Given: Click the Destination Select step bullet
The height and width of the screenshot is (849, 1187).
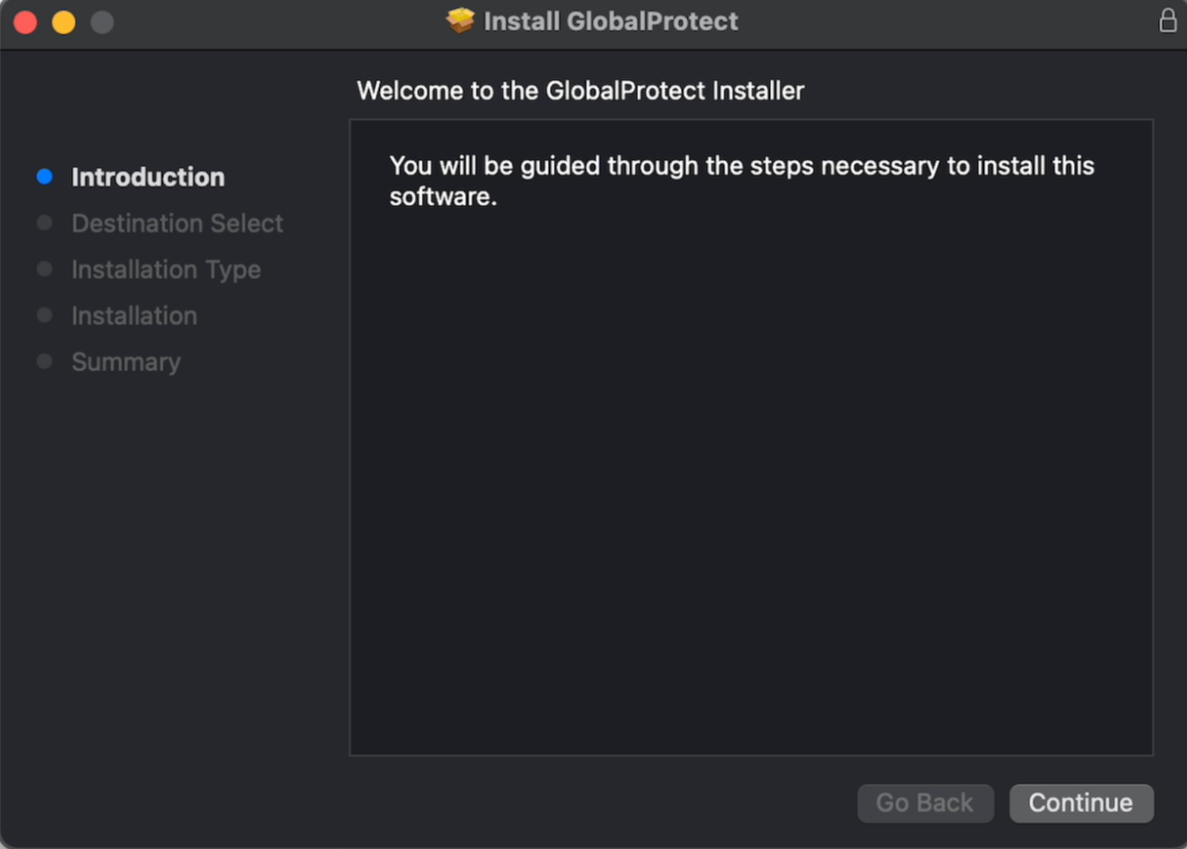Looking at the screenshot, I should (x=45, y=222).
